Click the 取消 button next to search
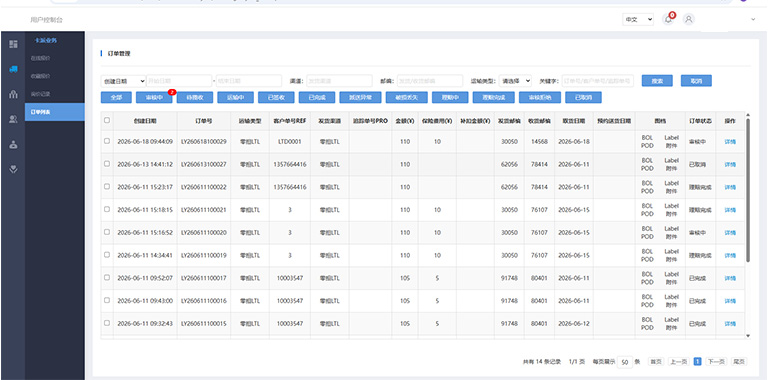This screenshot has height=380, width=770. 696,81
